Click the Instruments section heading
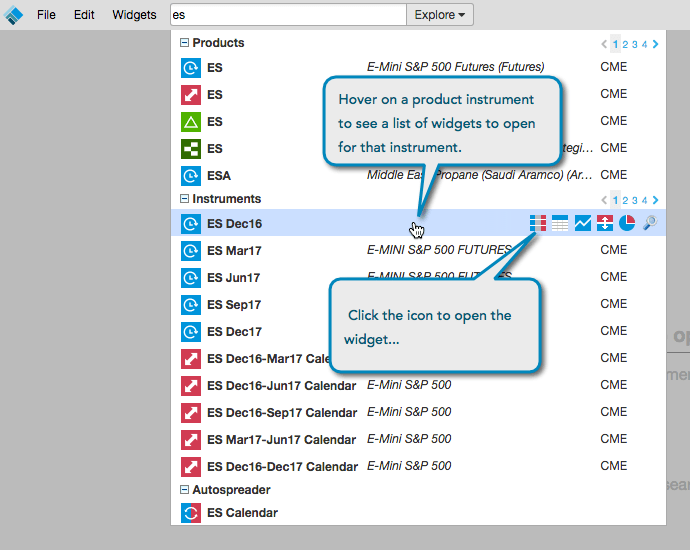690x550 pixels. pos(227,199)
